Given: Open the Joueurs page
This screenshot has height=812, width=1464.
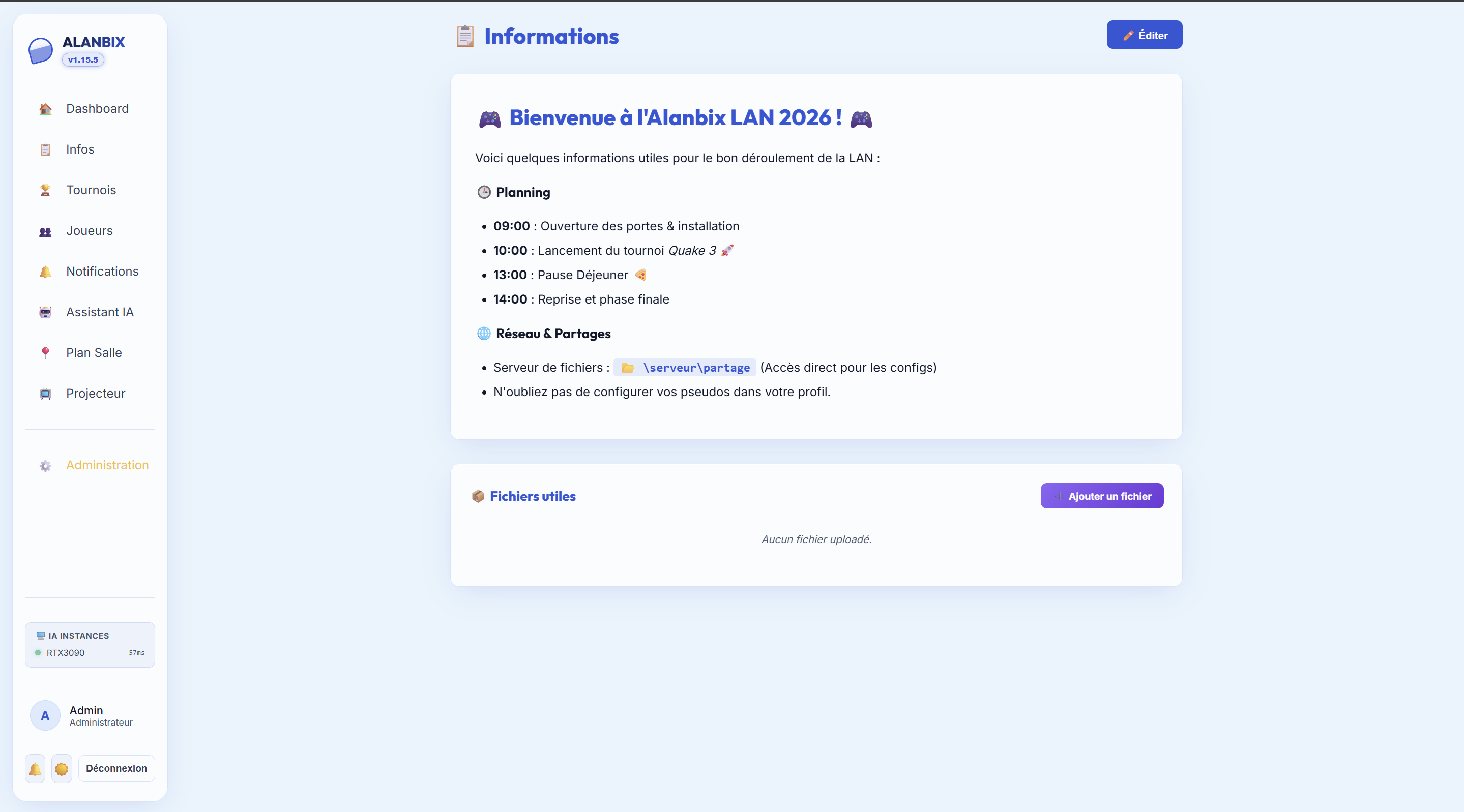Looking at the screenshot, I should coord(90,231).
